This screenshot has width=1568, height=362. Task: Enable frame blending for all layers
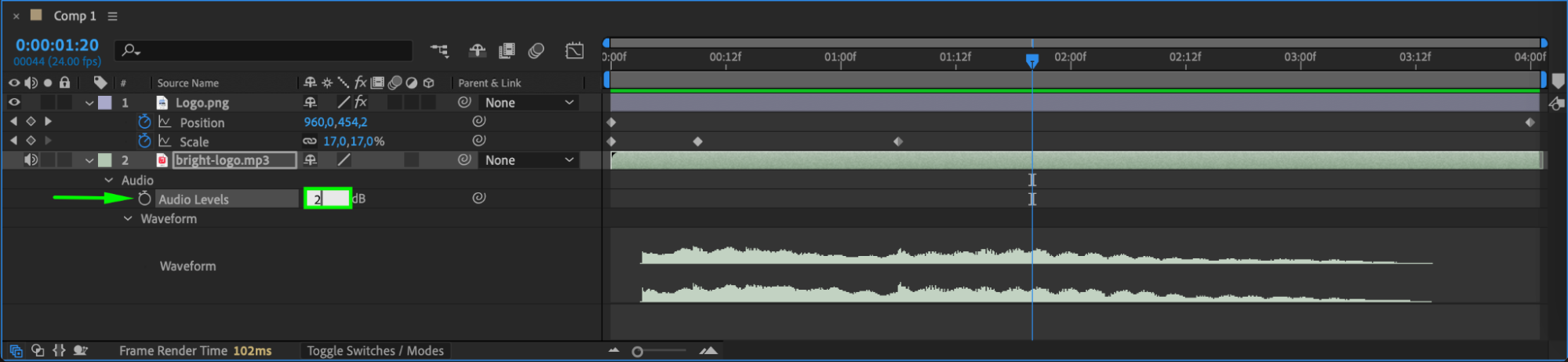(x=507, y=51)
